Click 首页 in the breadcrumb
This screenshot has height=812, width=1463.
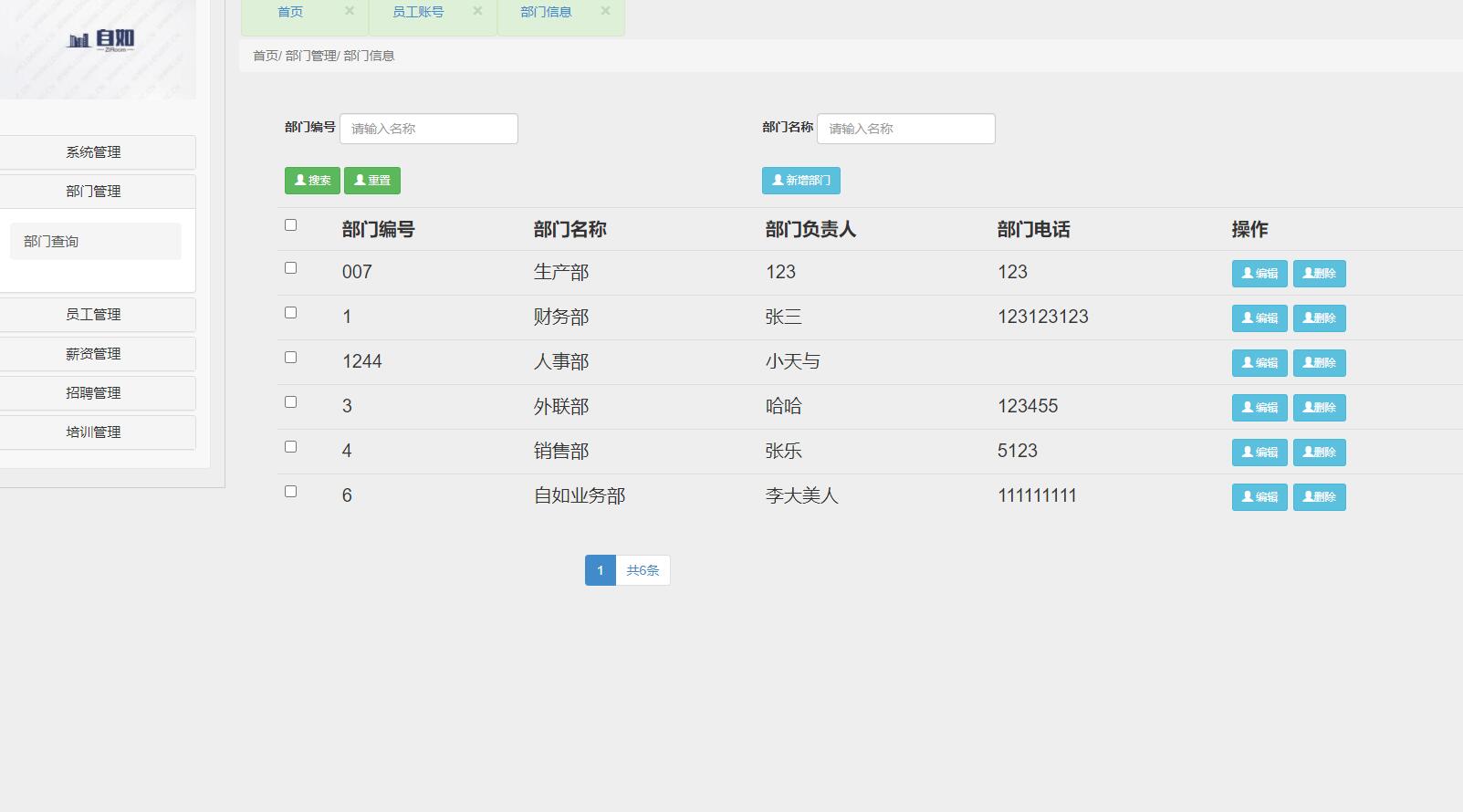pos(266,56)
